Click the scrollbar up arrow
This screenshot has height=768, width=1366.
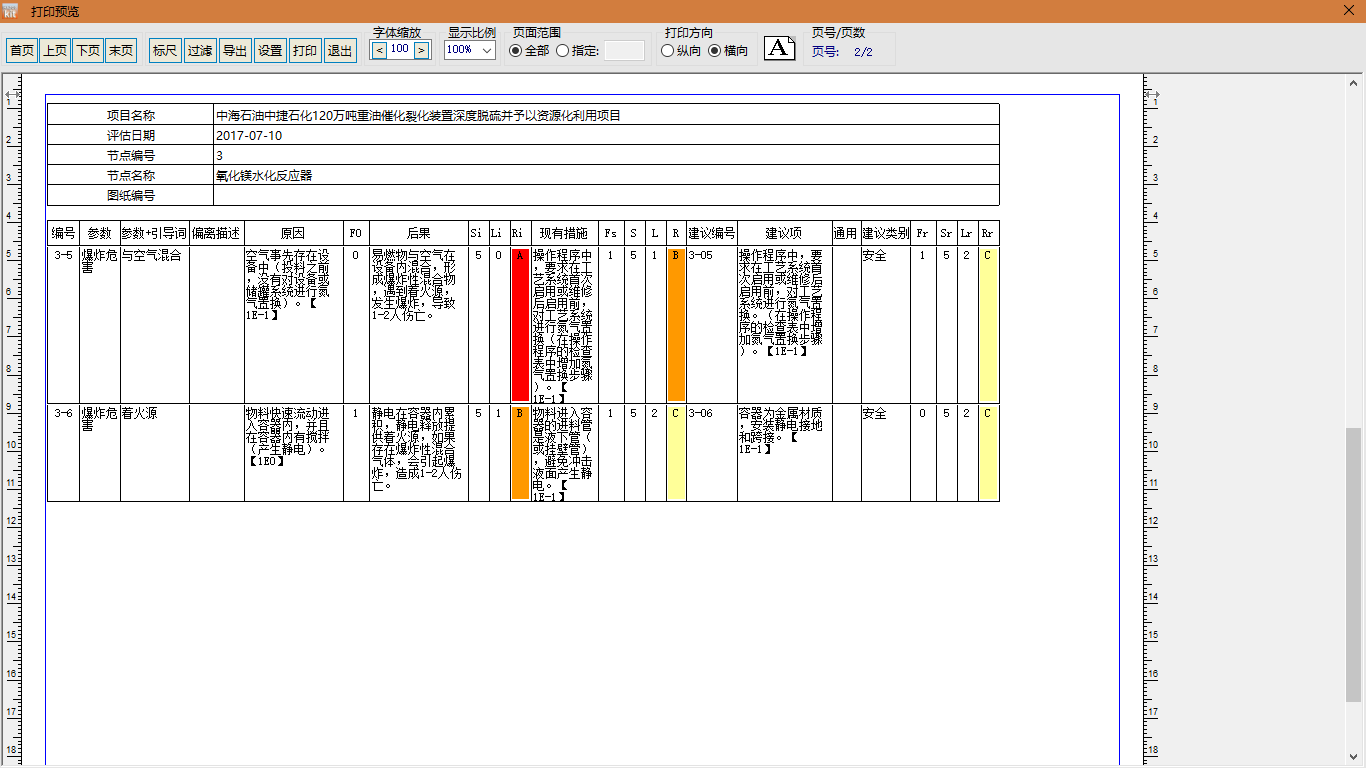1354,81
